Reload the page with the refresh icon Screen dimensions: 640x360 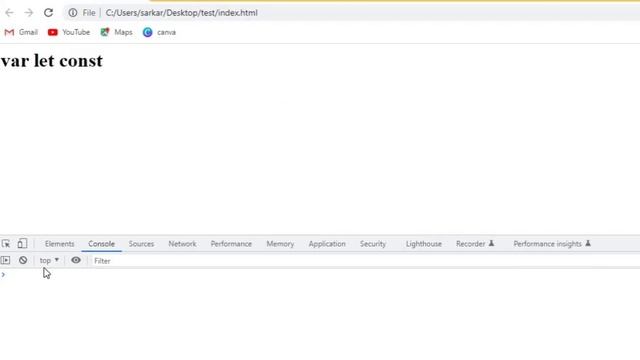coord(48,13)
